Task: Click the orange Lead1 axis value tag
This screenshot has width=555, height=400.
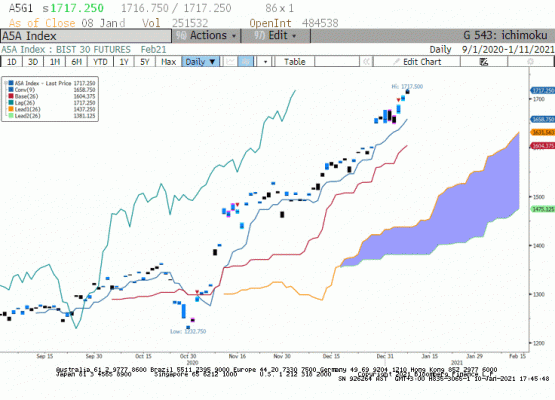Action: pos(543,132)
